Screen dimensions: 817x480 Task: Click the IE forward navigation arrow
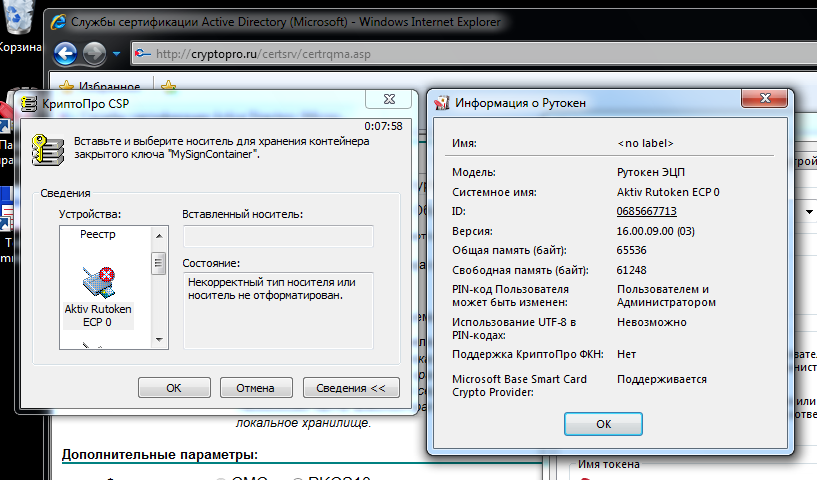94,53
